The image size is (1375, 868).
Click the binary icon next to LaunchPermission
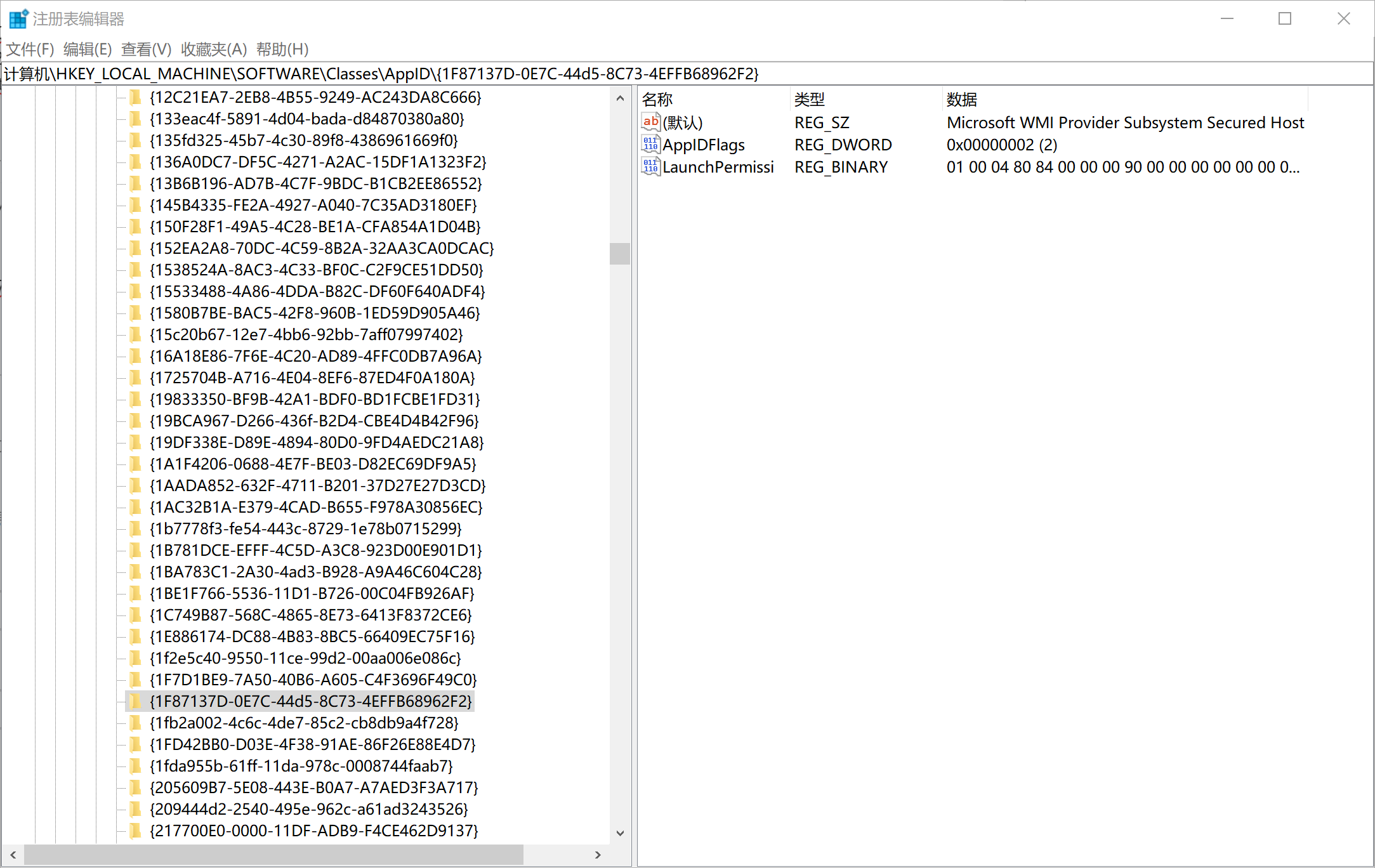(650, 167)
